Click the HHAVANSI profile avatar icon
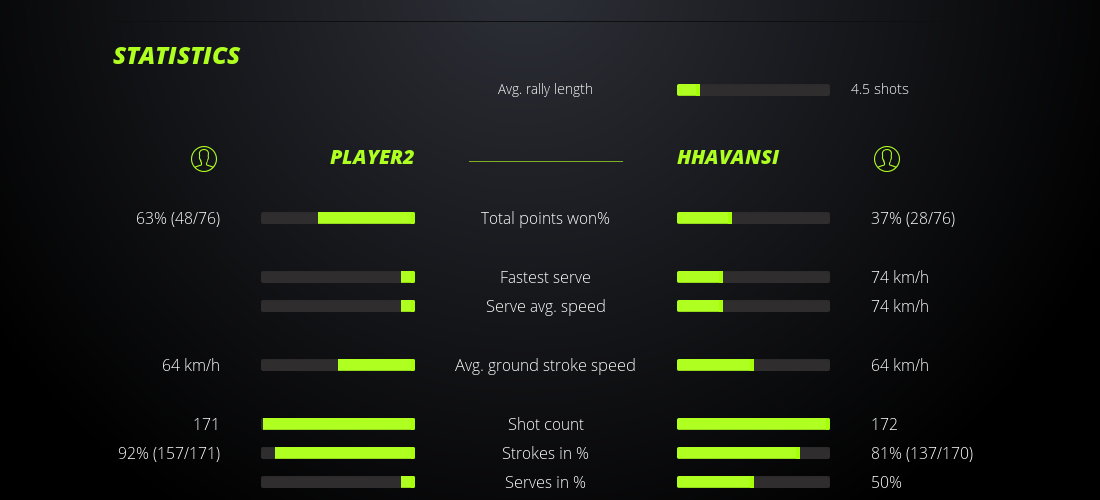 (886, 158)
